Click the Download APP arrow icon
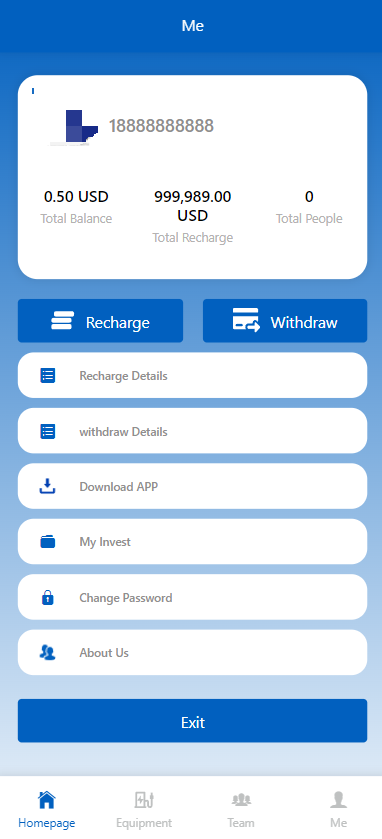The image size is (382, 839). 48,486
